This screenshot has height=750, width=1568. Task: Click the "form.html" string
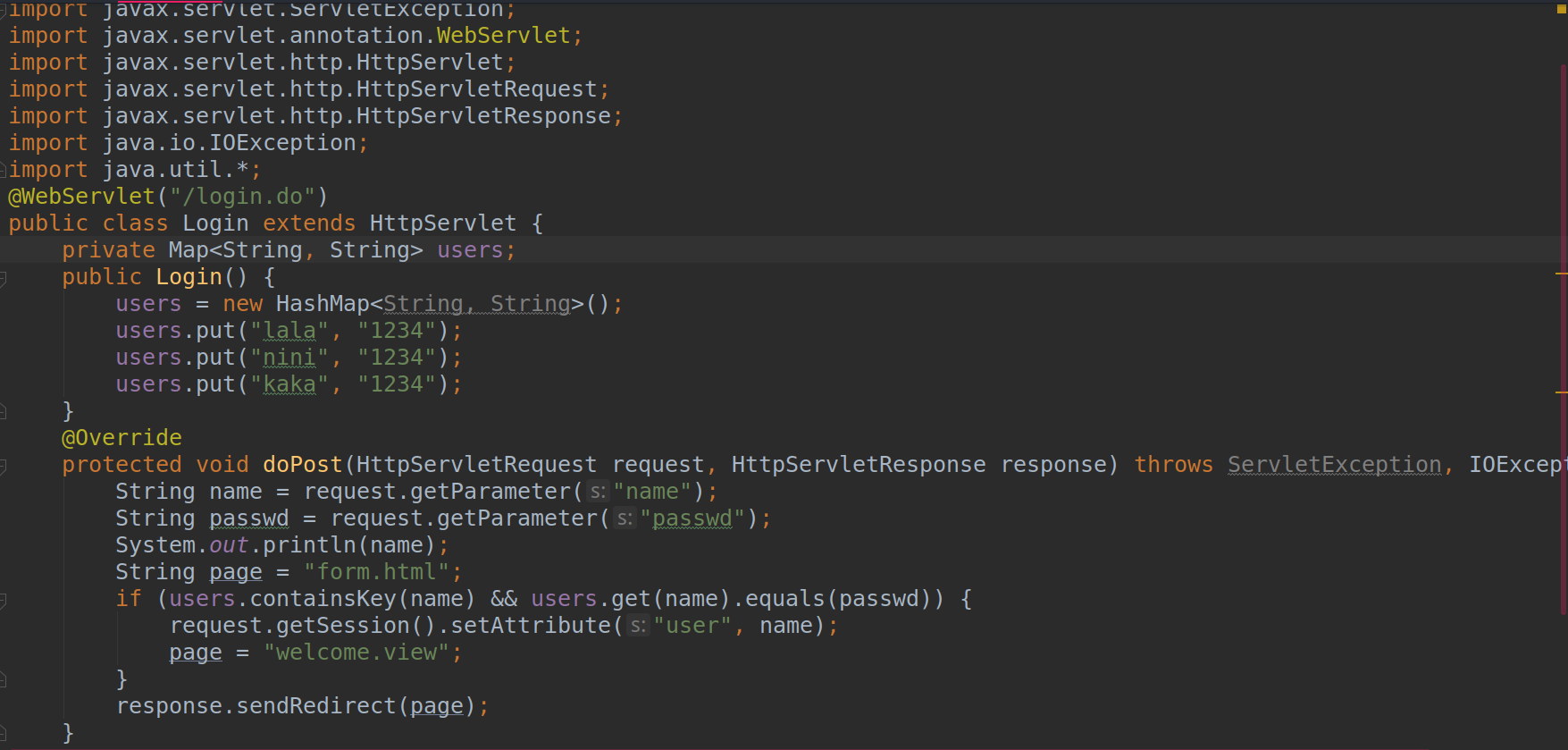[x=376, y=572]
